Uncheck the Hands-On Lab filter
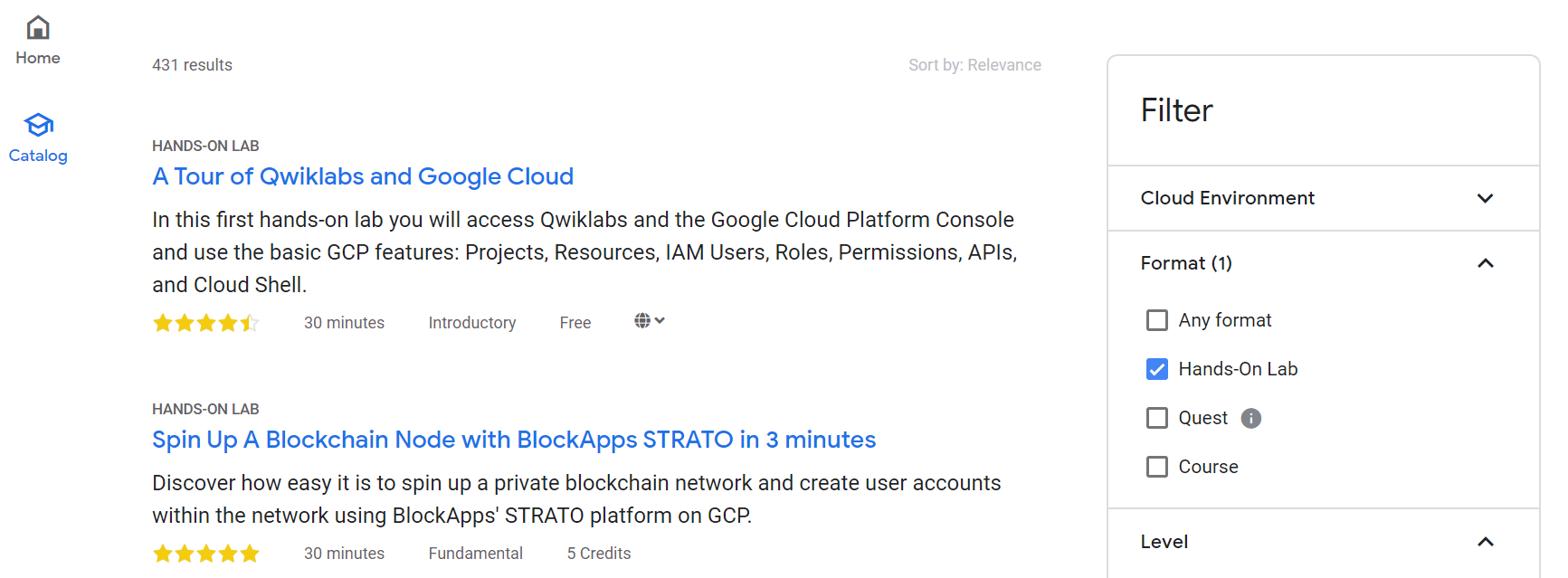This screenshot has height=578, width=1568. click(x=1157, y=369)
